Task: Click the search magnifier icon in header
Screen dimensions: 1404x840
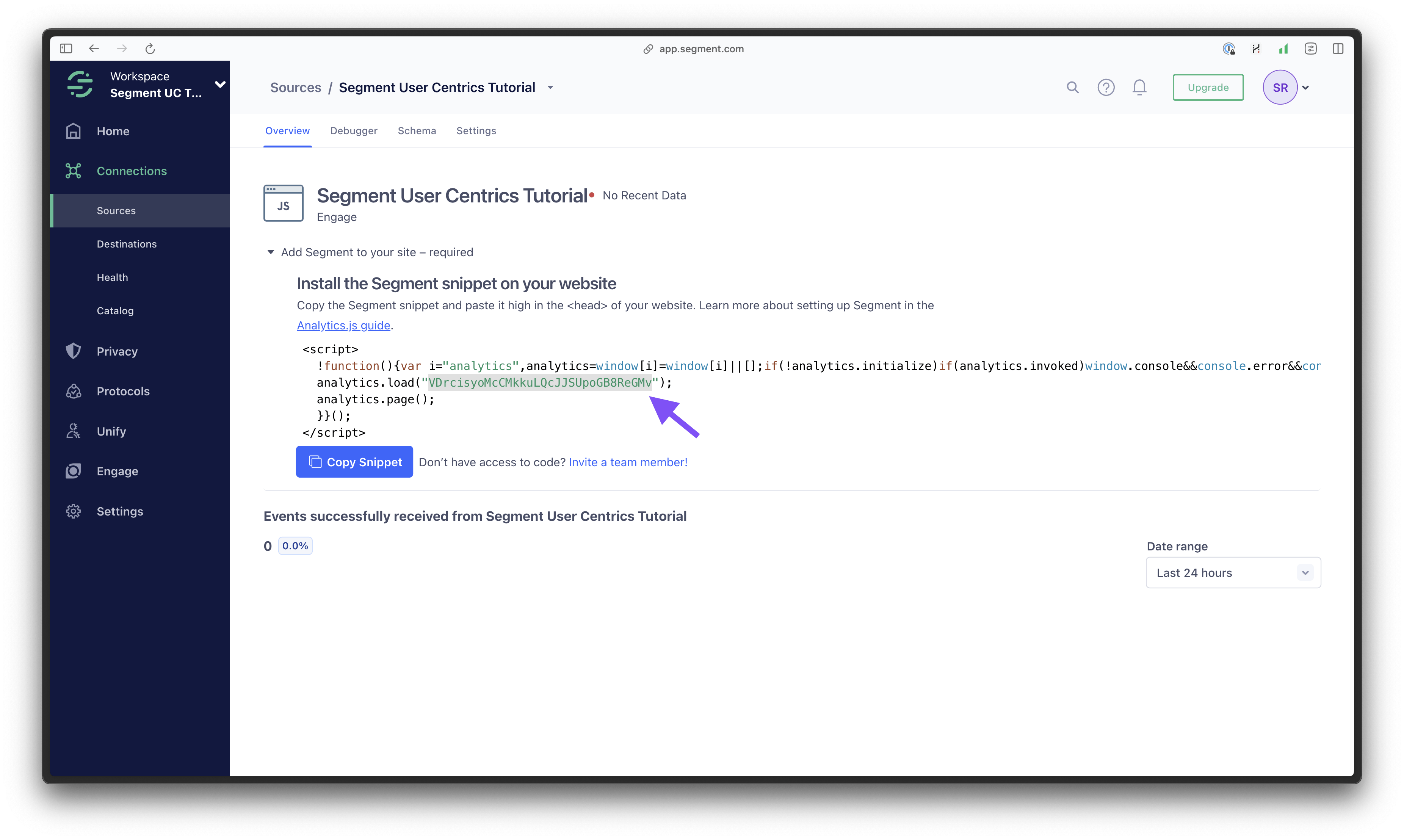Action: 1072,87
